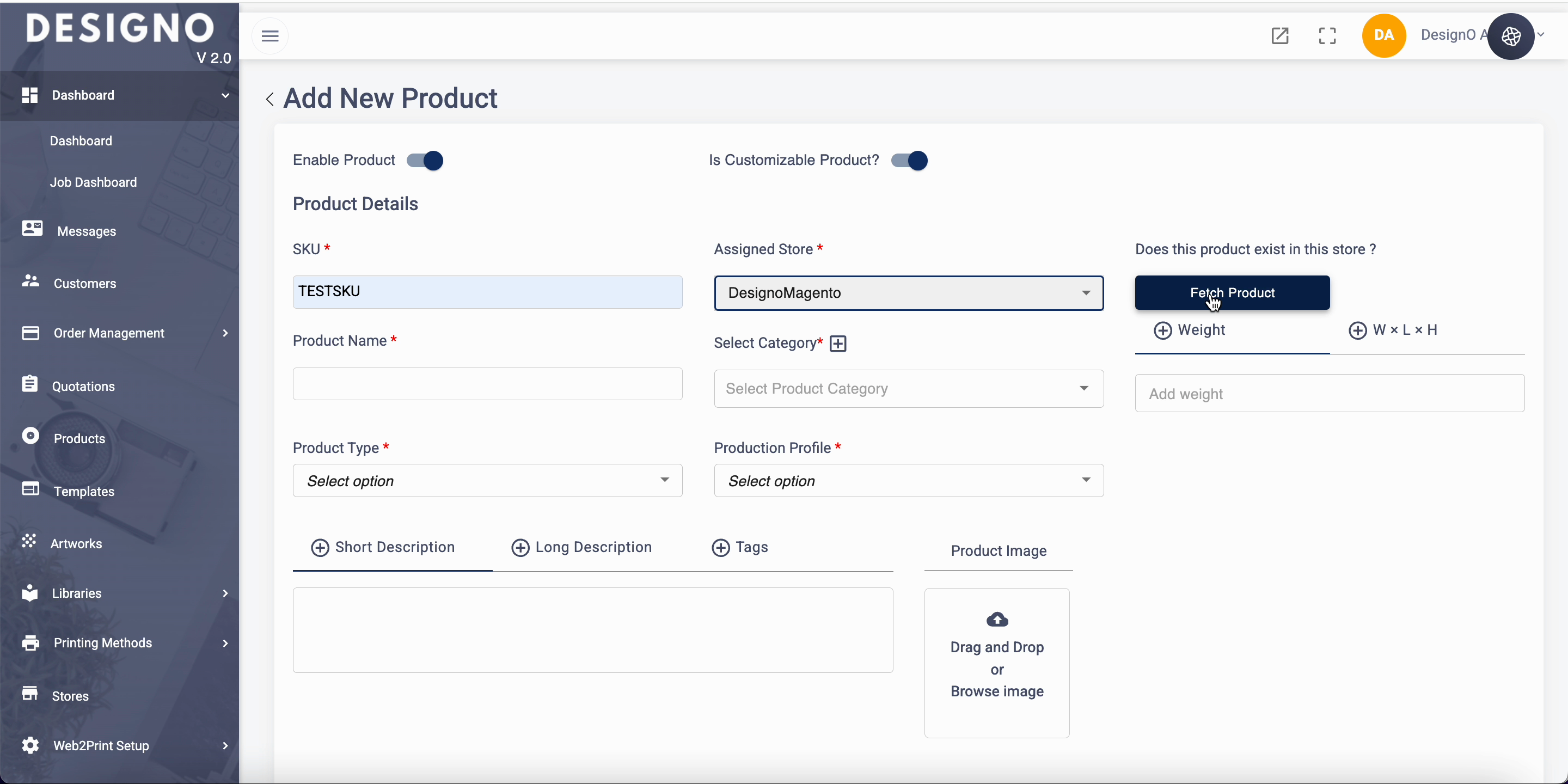The width and height of the screenshot is (1568, 784).
Task: Toggle Is Customizable Product switch
Action: 909,161
